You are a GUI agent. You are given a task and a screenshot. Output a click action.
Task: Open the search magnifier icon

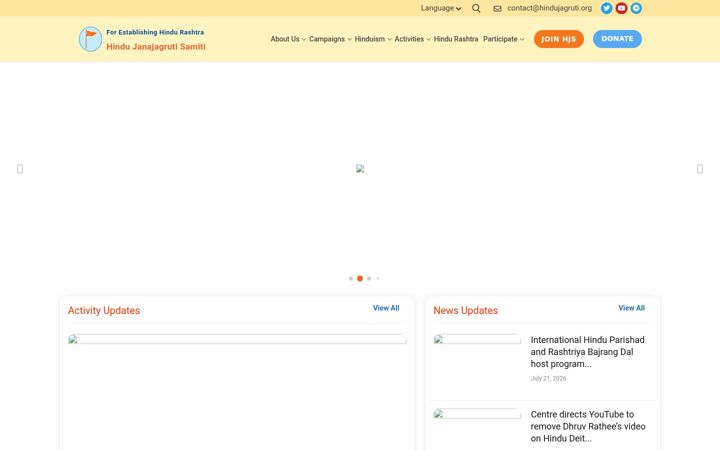tap(476, 8)
